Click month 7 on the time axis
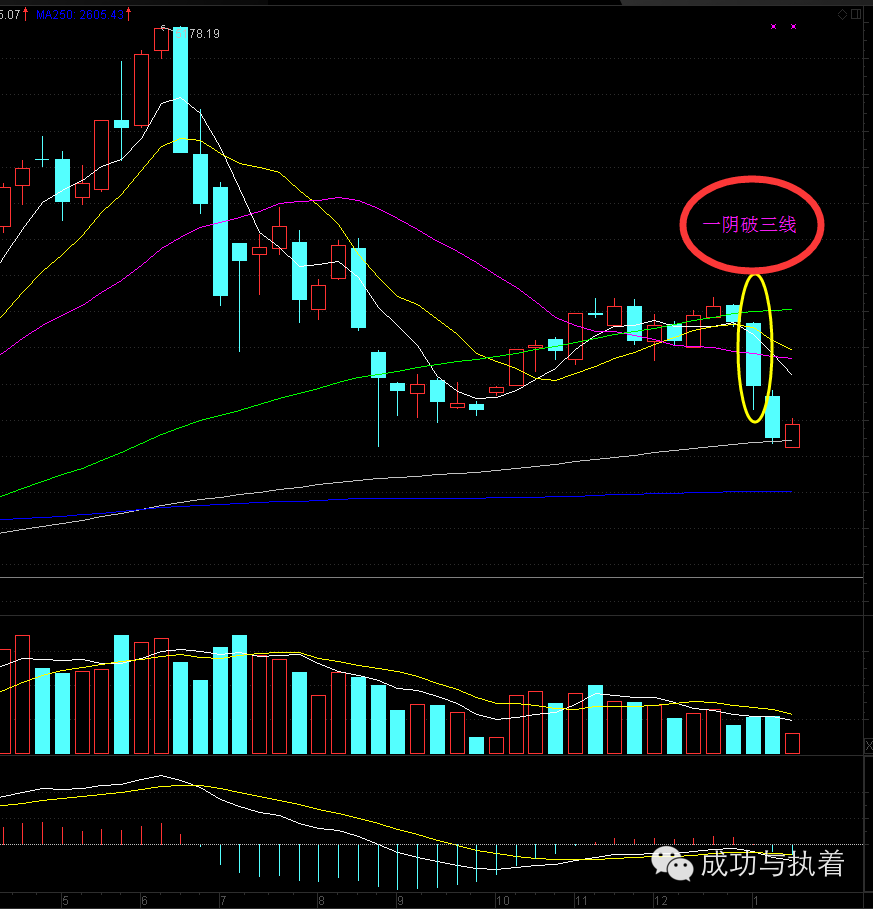The width and height of the screenshot is (873, 909). tap(223, 901)
